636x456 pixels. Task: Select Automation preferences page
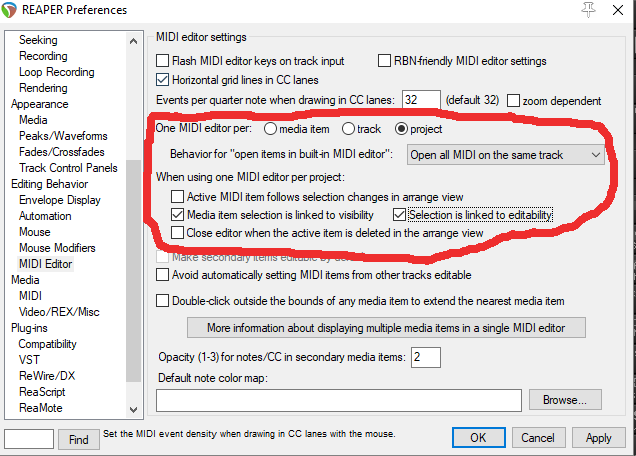pyautogui.click(x=45, y=216)
